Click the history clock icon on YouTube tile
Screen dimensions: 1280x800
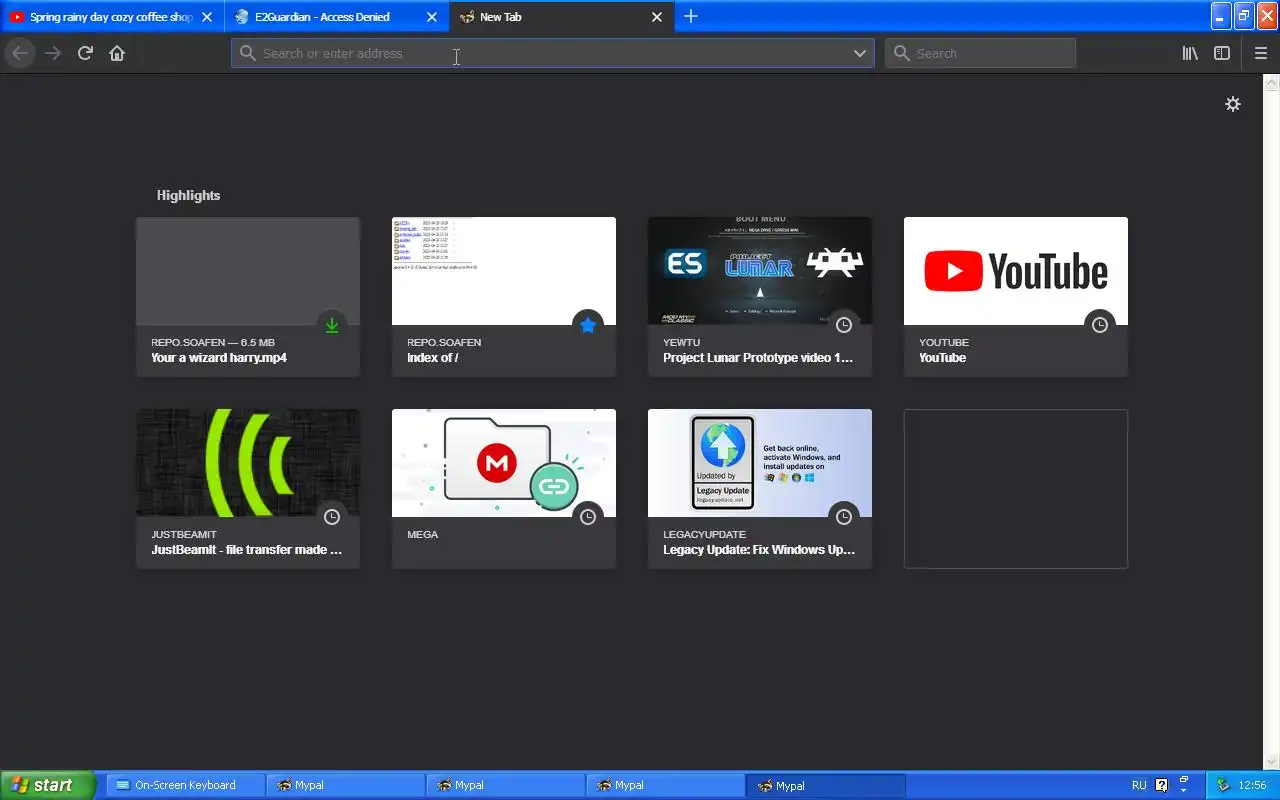pyautogui.click(x=1100, y=325)
